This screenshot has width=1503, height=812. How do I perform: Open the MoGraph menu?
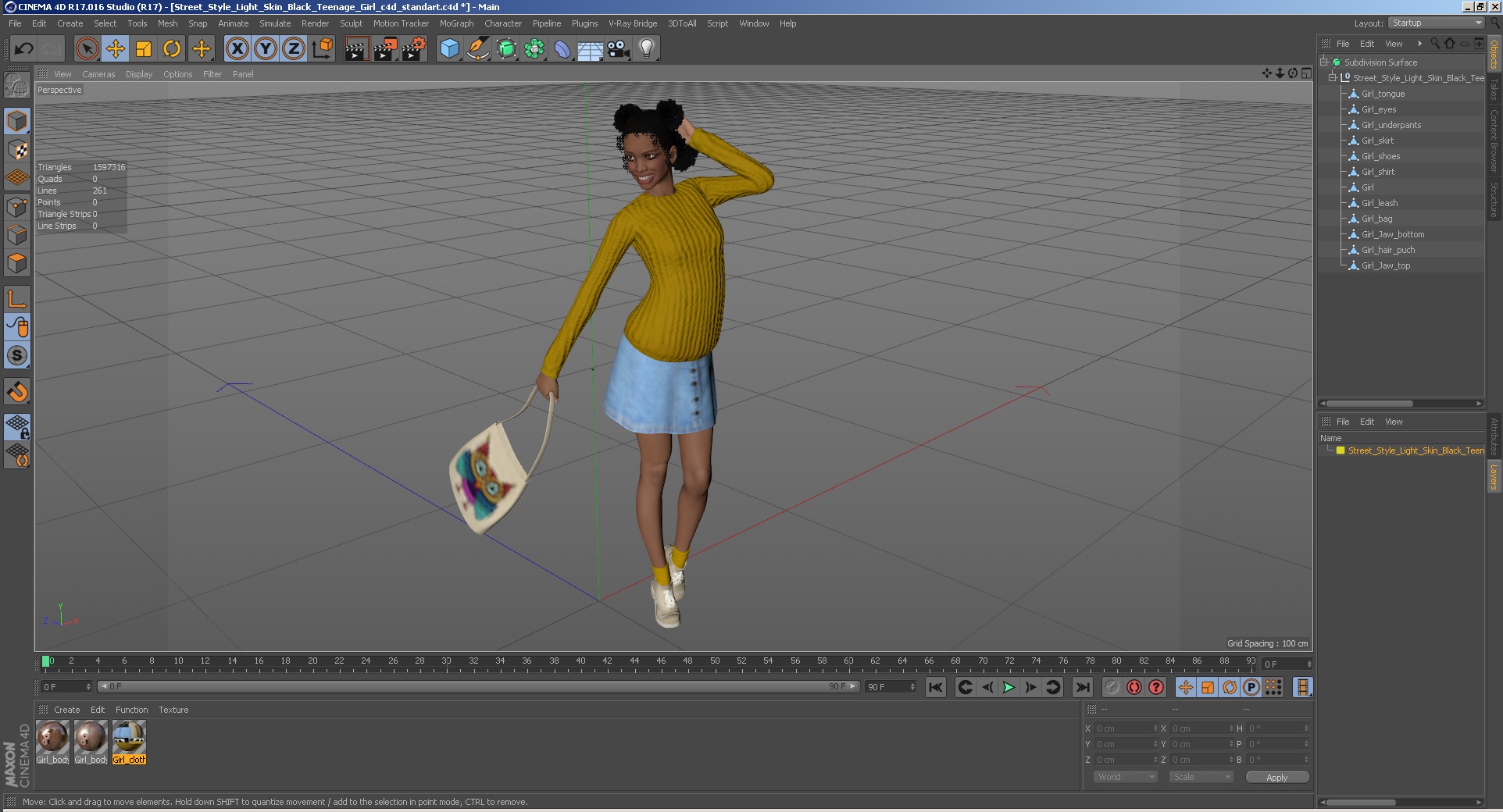[x=456, y=23]
